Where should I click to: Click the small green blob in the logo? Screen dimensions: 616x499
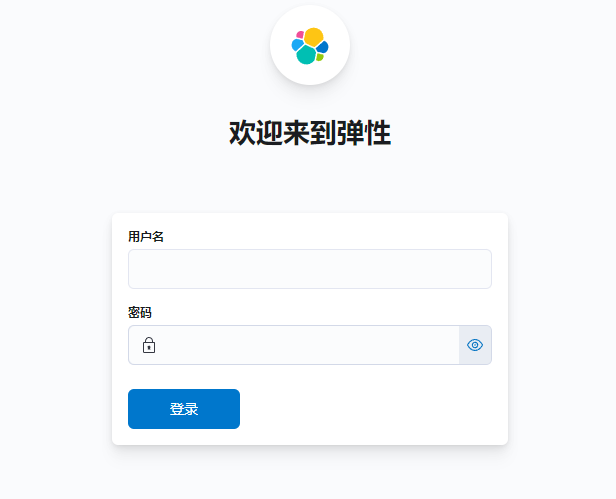(320, 57)
